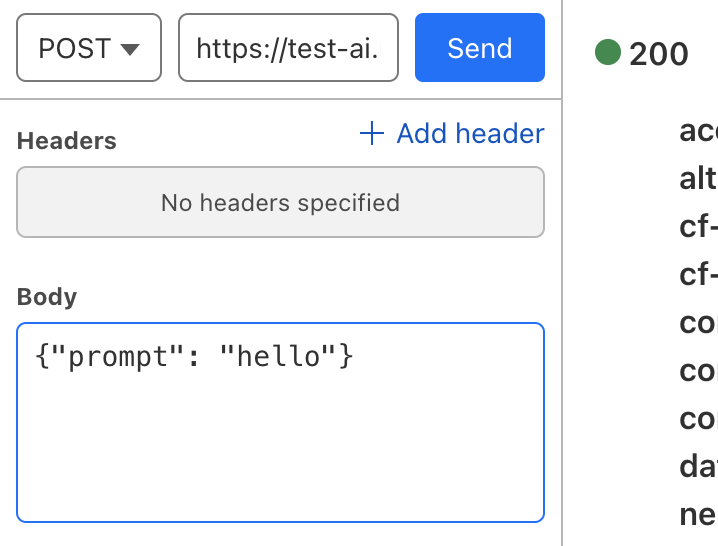This screenshot has width=718, height=546.
Task: Click the https://test-ai URL field
Action: [288, 48]
